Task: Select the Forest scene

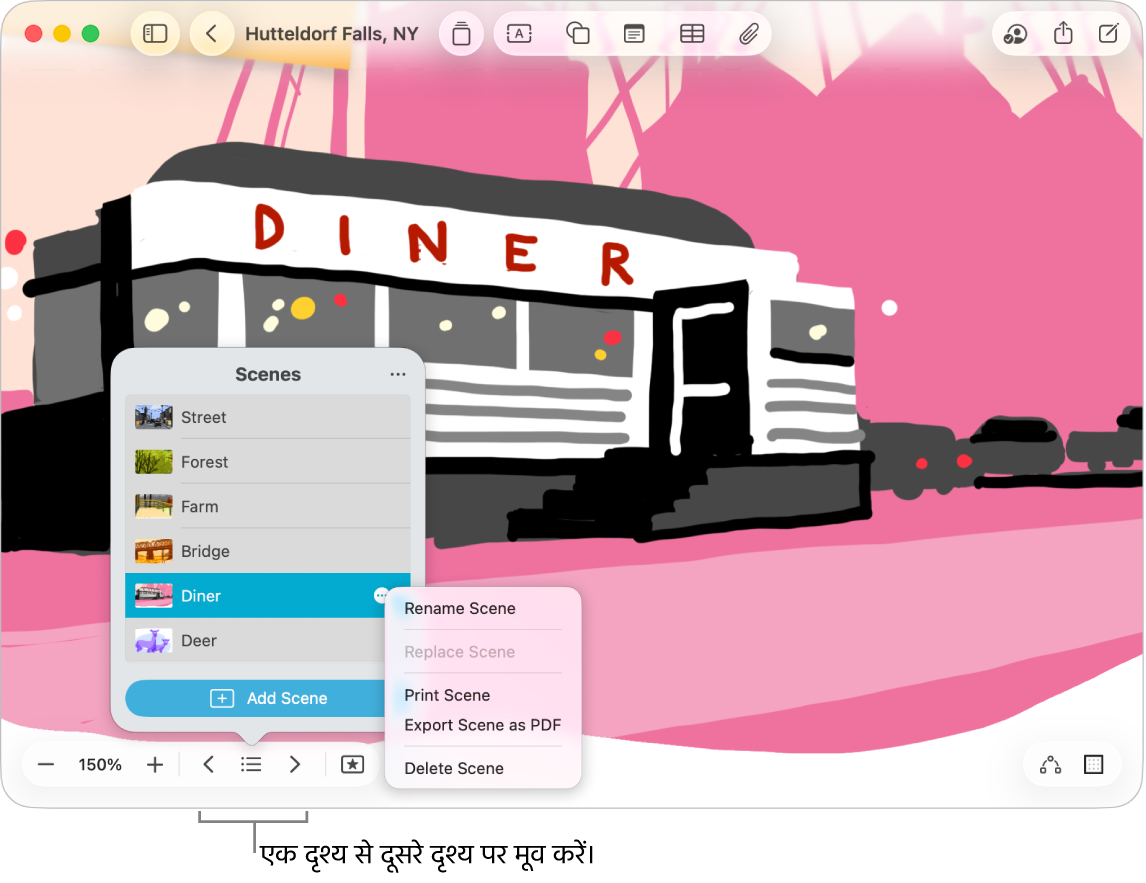Action: [267, 461]
